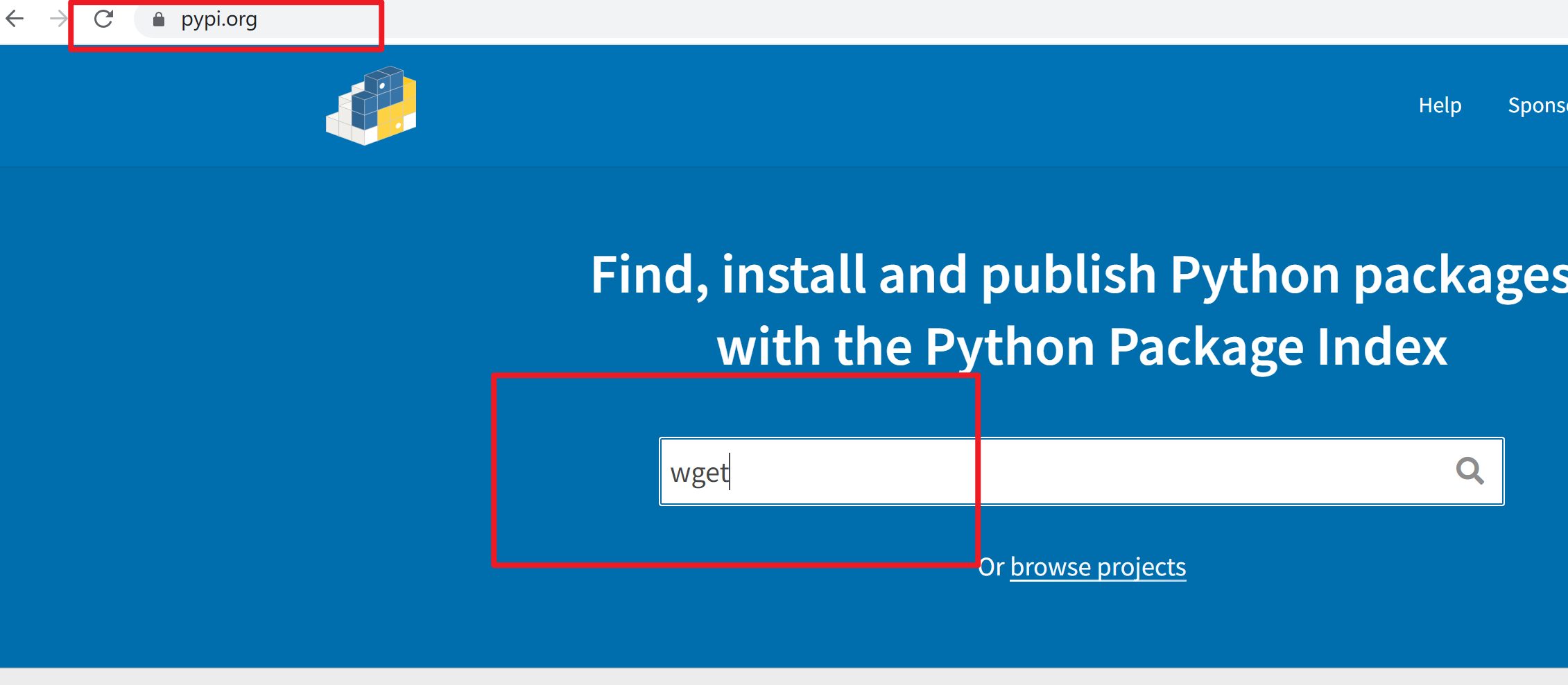Image resolution: width=1568 pixels, height=685 pixels.
Task: Open the Sponsors navigation link
Action: pyautogui.click(x=1537, y=105)
